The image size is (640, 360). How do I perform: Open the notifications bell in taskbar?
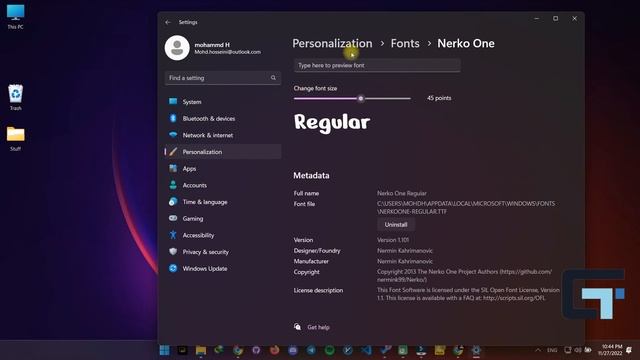click(x=629, y=350)
